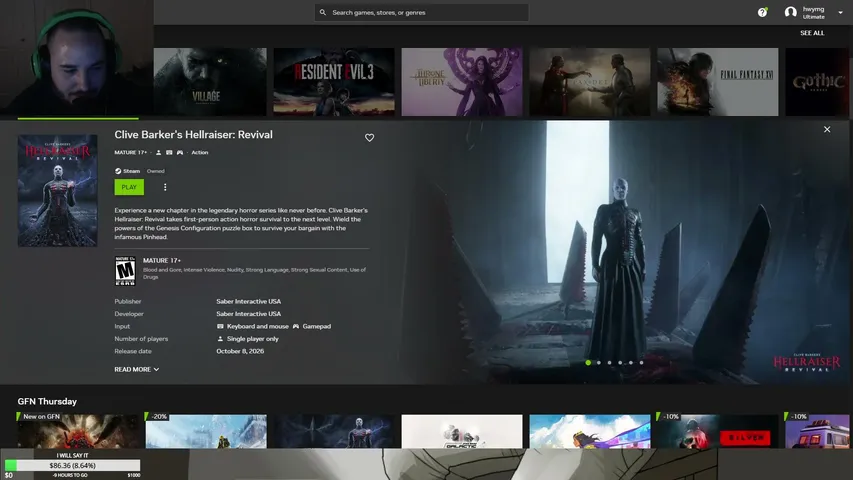Select the sixth carousel dot
This screenshot has height=480, width=853.
tap(641, 362)
